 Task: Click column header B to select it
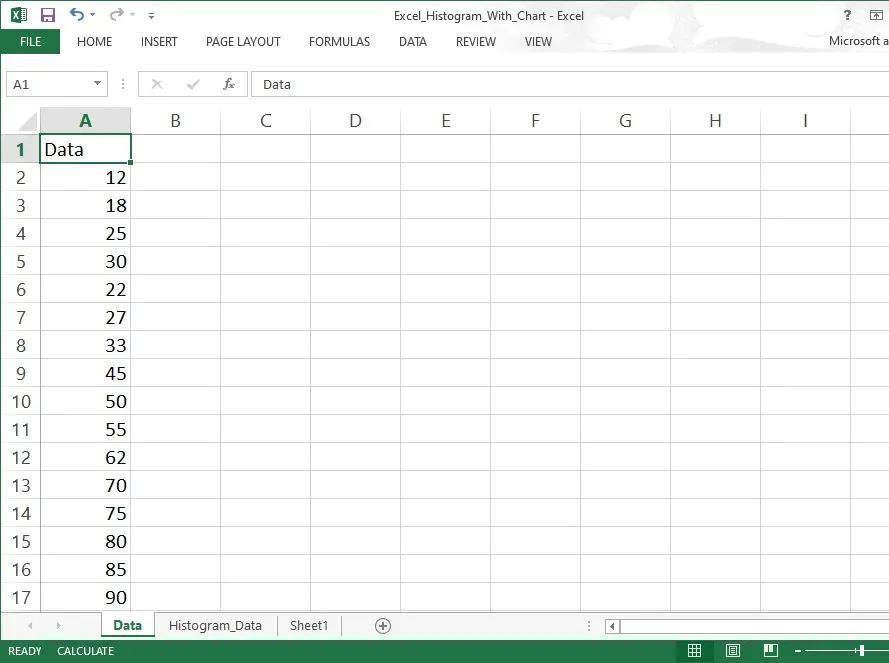[x=175, y=120]
